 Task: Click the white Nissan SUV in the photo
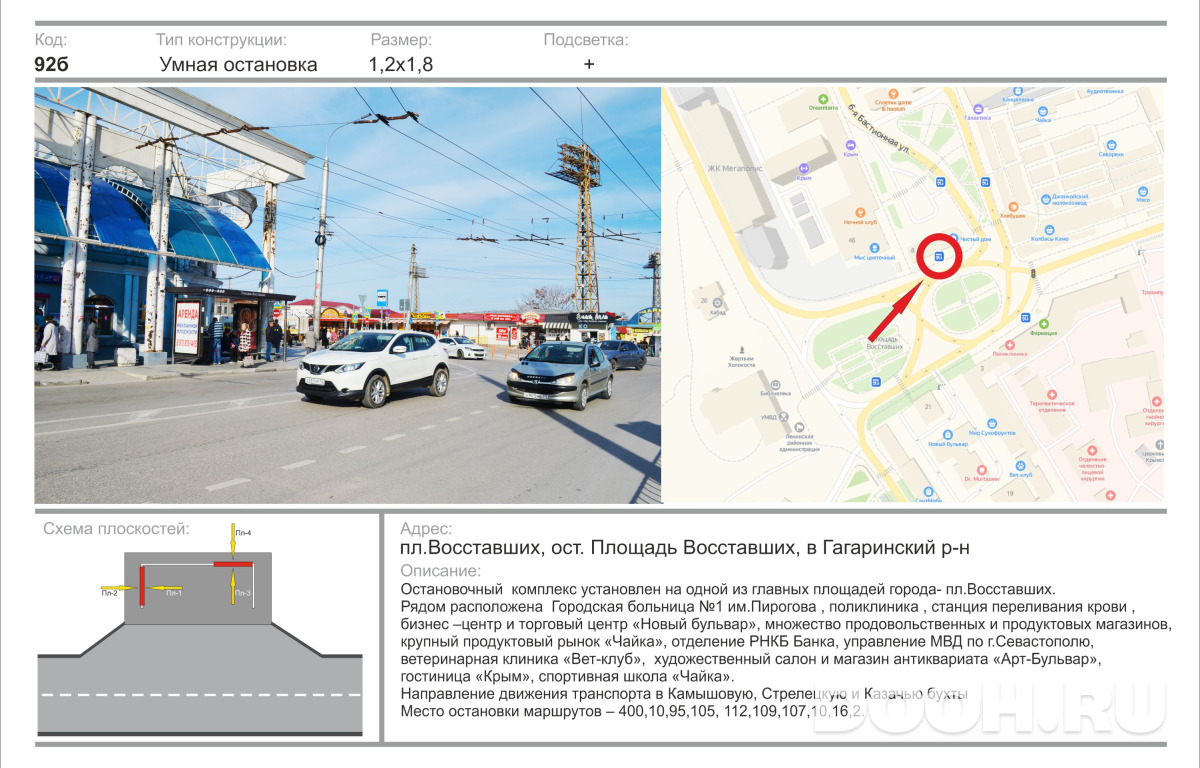click(x=373, y=367)
